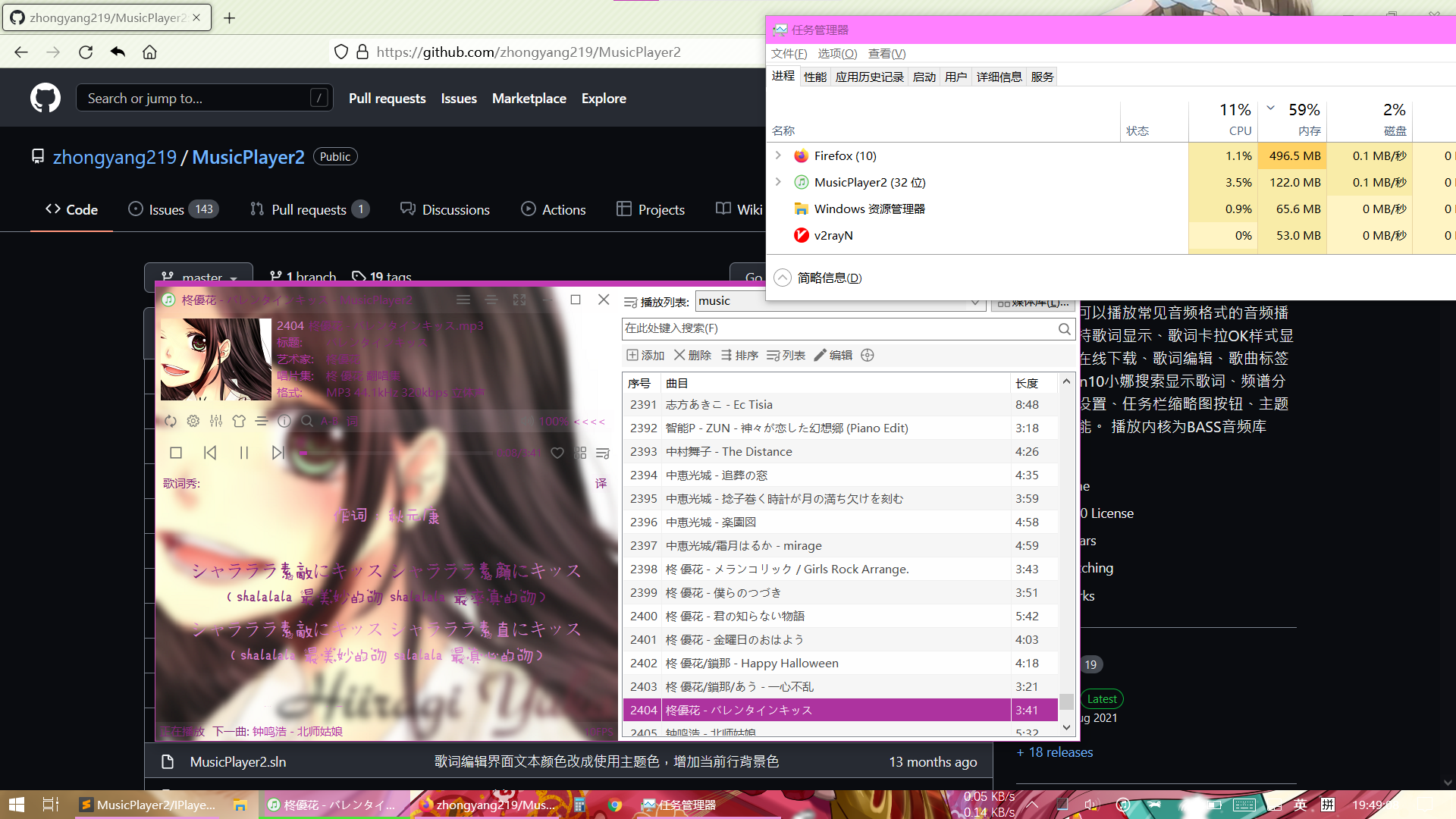Toggle A-B repeat in MusicPlayer2
Viewport: 1456px width, 819px height.
click(330, 421)
